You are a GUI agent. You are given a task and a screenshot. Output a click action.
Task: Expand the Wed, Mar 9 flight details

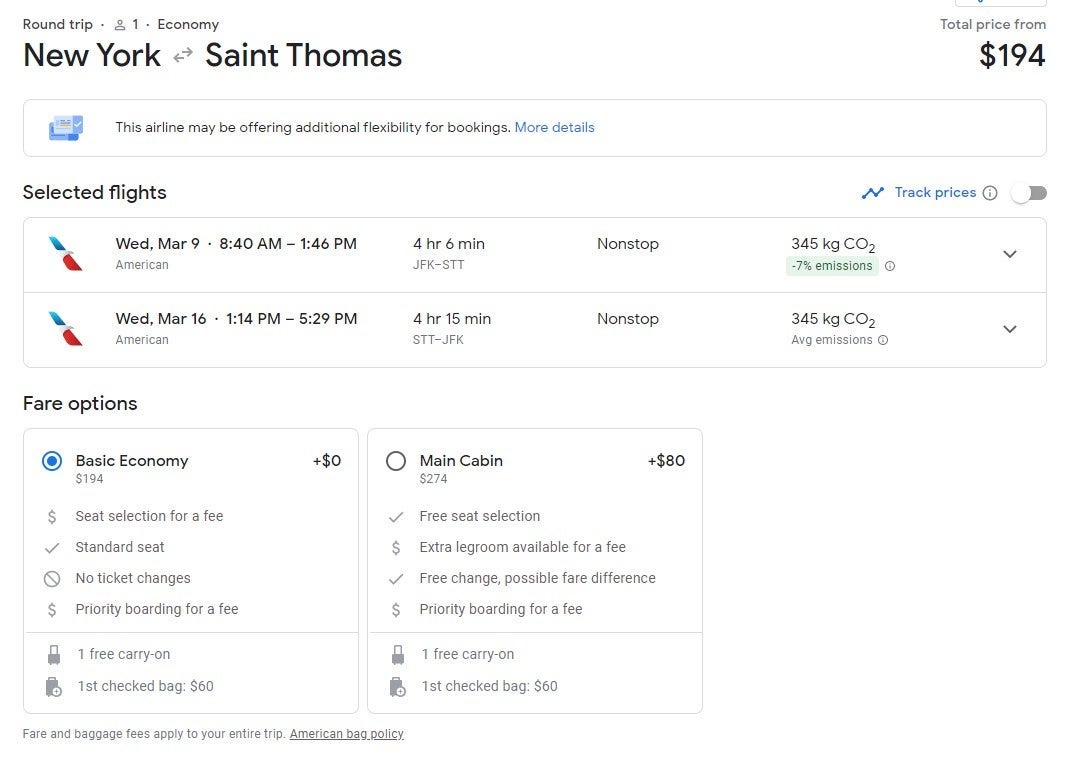point(1010,254)
